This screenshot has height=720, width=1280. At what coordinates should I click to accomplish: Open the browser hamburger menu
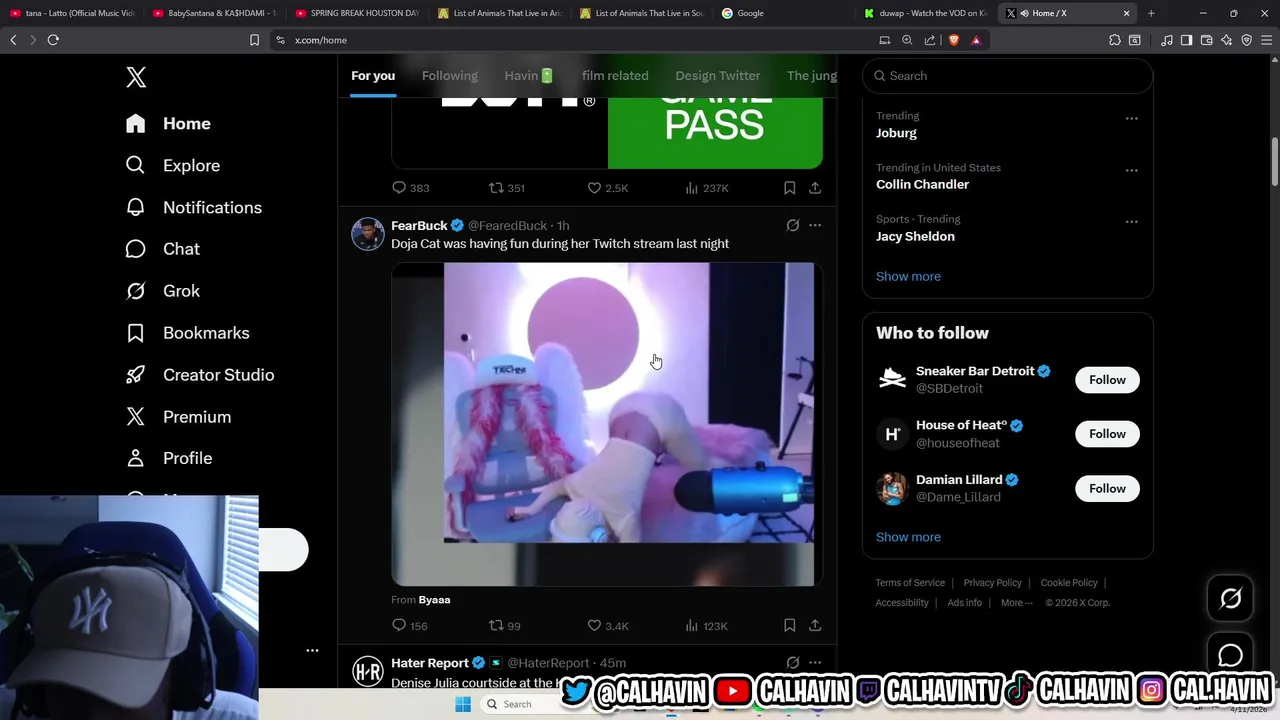(1266, 40)
